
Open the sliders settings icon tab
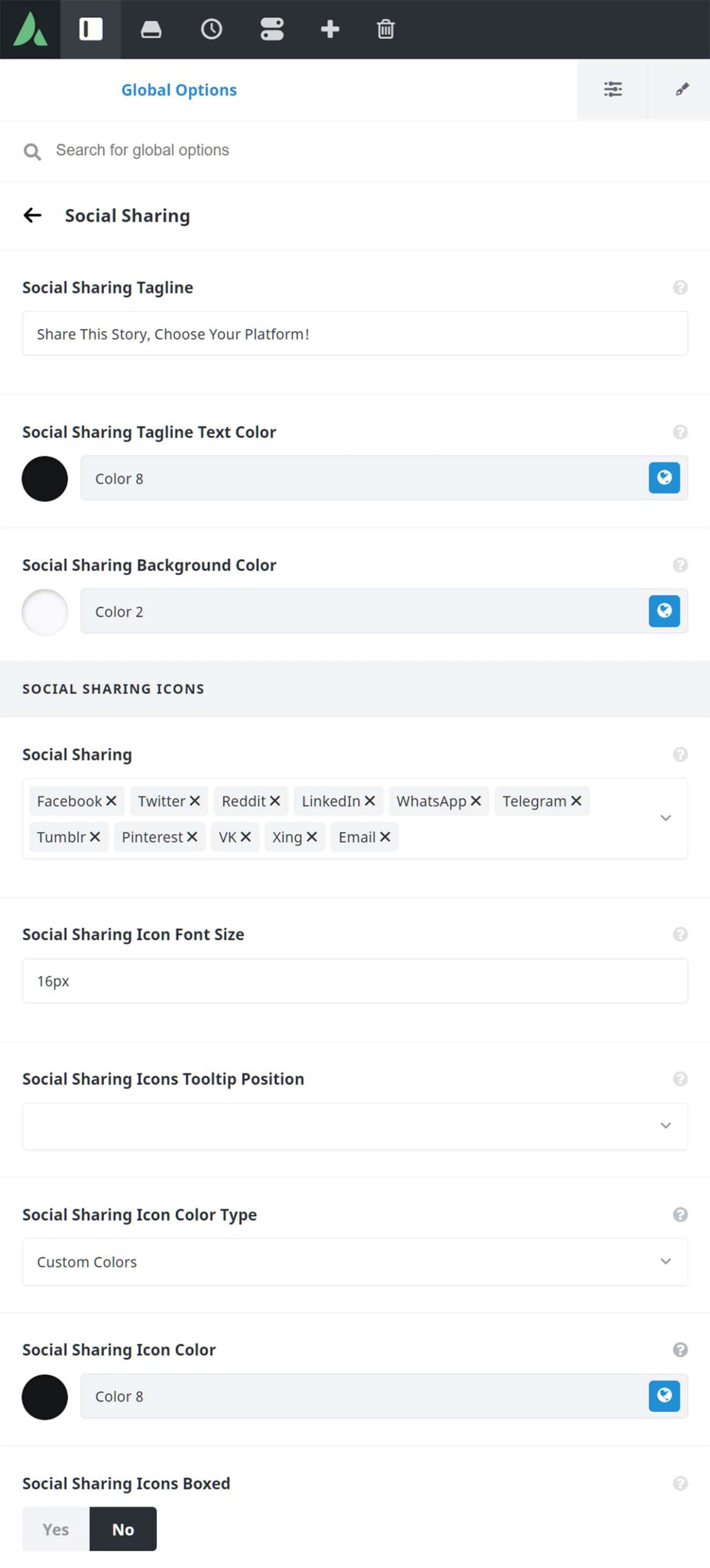click(x=613, y=89)
